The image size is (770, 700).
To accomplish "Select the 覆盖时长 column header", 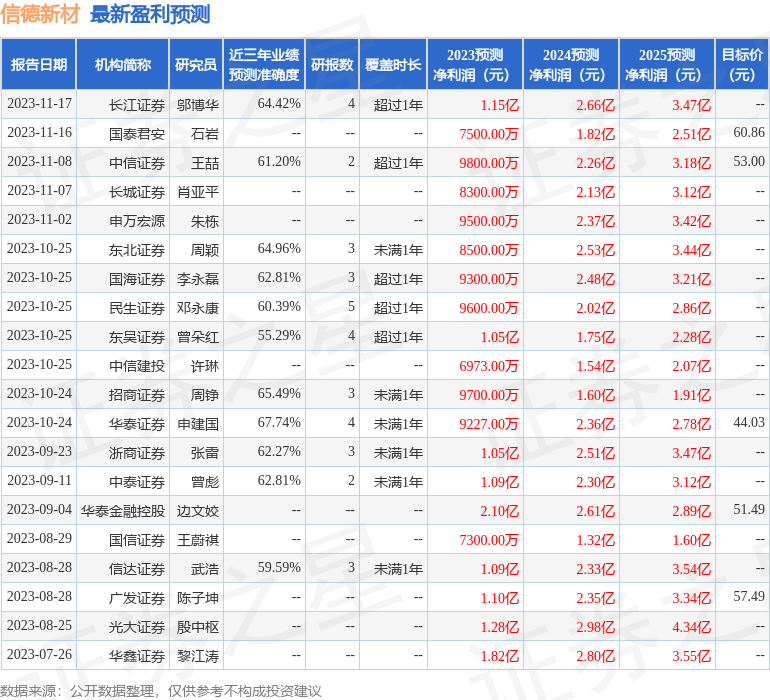I will point(393,64).
